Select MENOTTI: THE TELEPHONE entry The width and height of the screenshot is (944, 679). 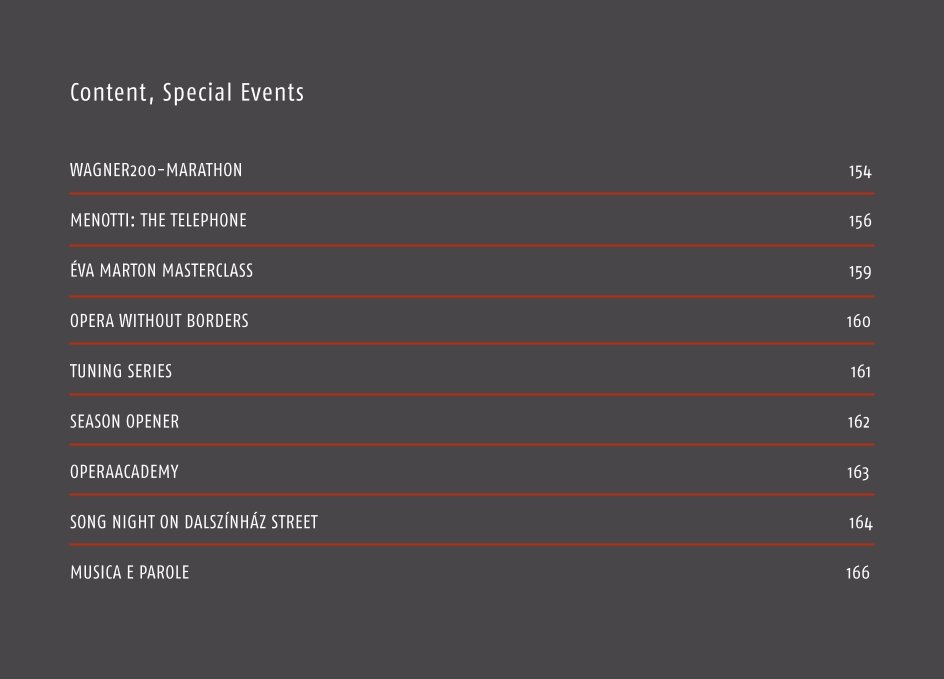pos(158,220)
